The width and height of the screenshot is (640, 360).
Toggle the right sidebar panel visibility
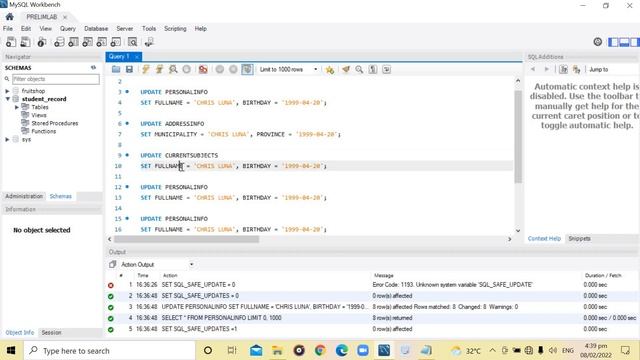(634, 42)
